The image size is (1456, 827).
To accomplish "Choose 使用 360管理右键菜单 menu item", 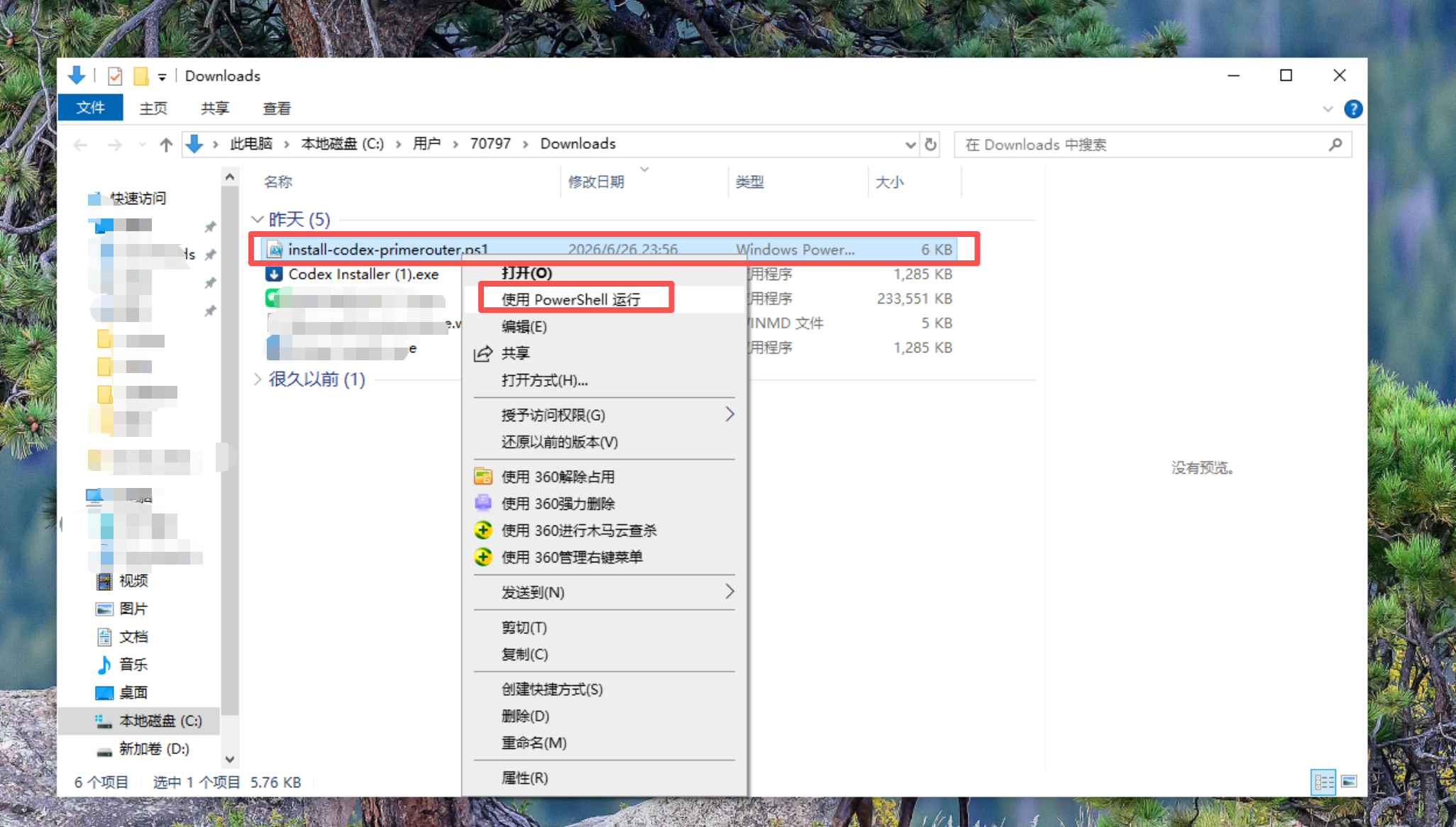I will (x=605, y=557).
